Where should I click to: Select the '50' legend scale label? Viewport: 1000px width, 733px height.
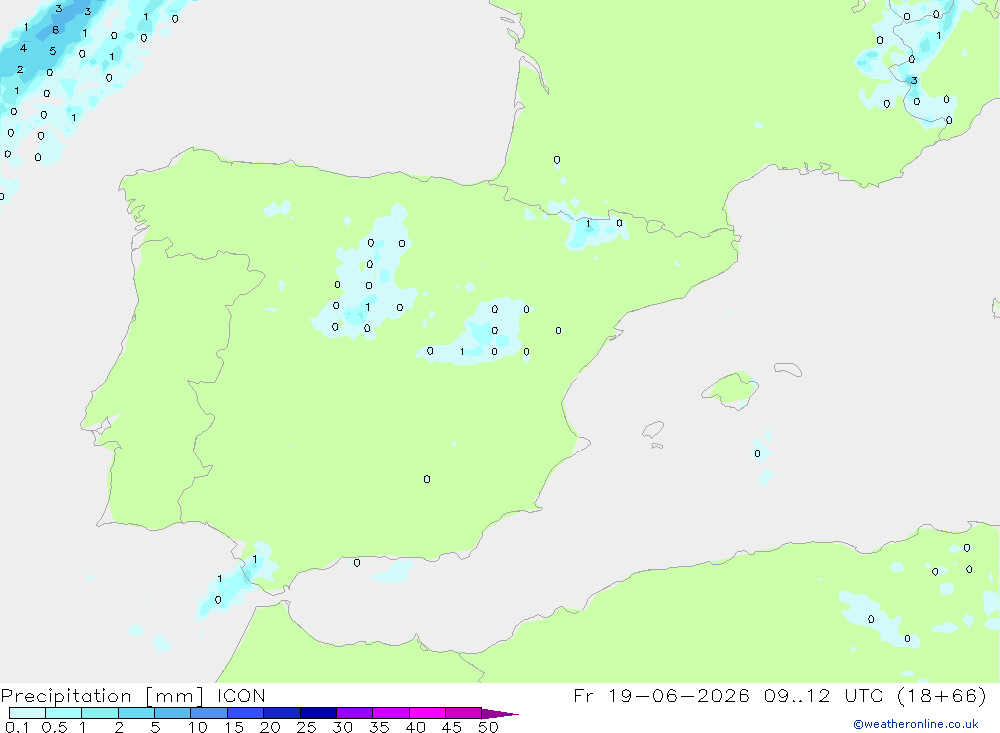(x=488, y=727)
